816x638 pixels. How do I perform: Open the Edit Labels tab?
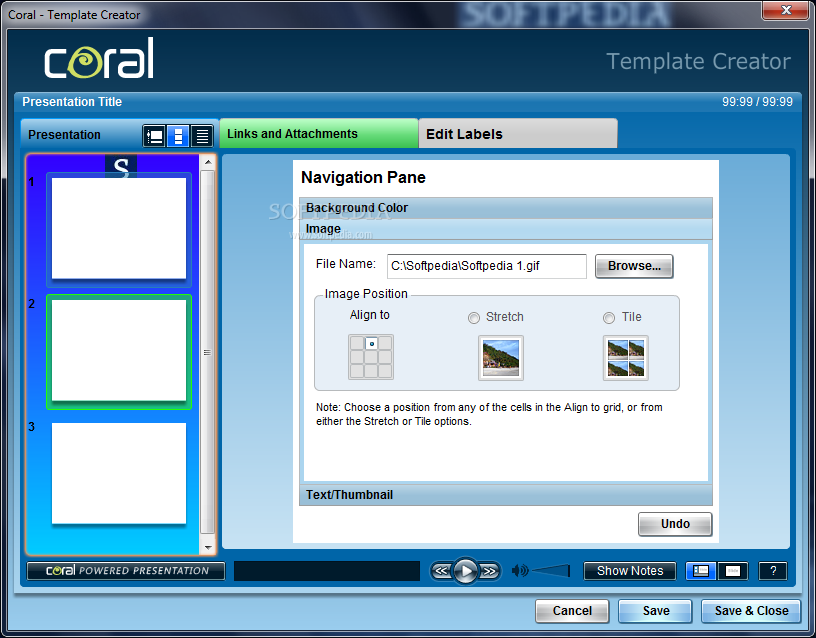click(518, 134)
